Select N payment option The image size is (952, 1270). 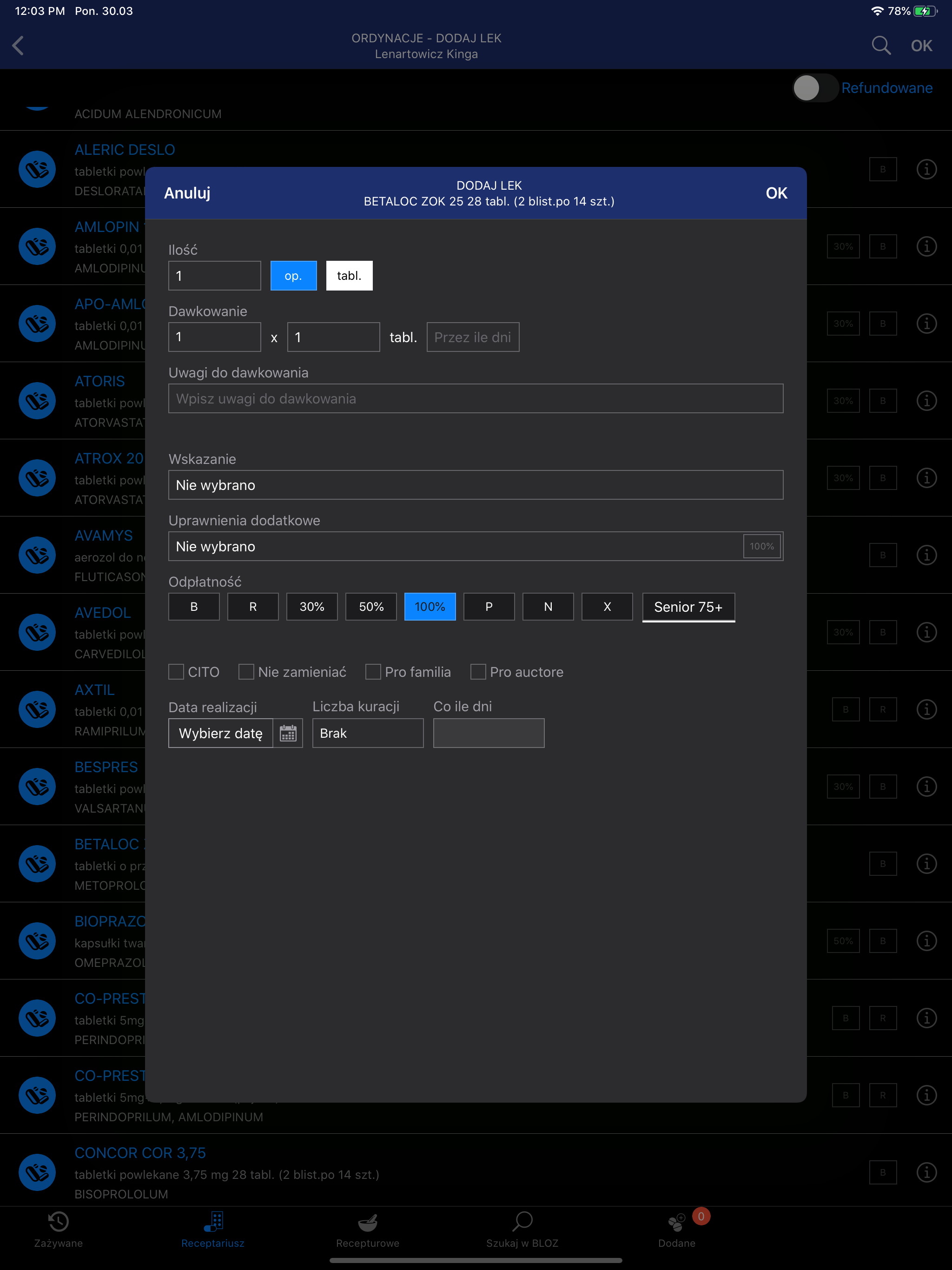pyautogui.click(x=549, y=607)
